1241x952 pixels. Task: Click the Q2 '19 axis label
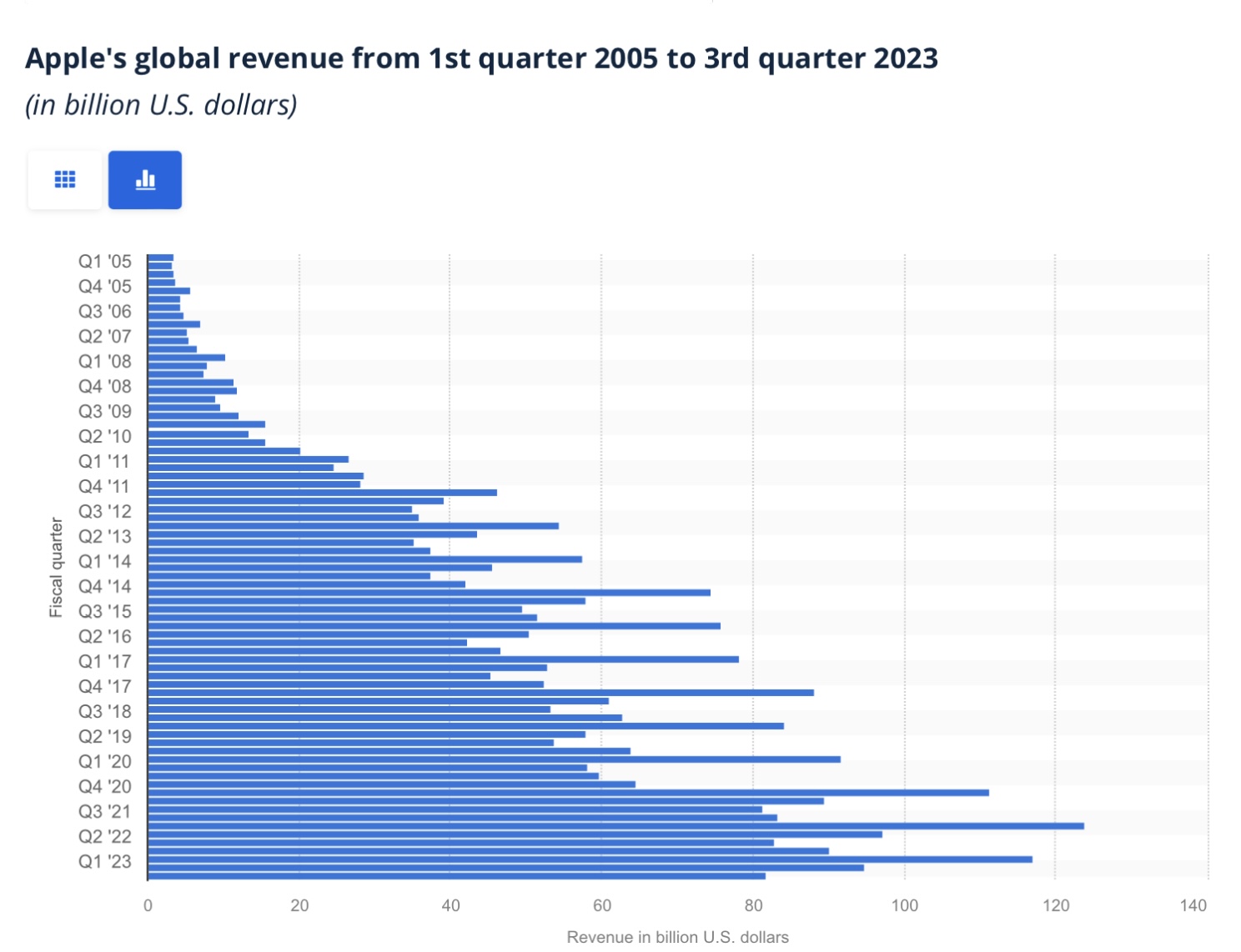point(105,736)
